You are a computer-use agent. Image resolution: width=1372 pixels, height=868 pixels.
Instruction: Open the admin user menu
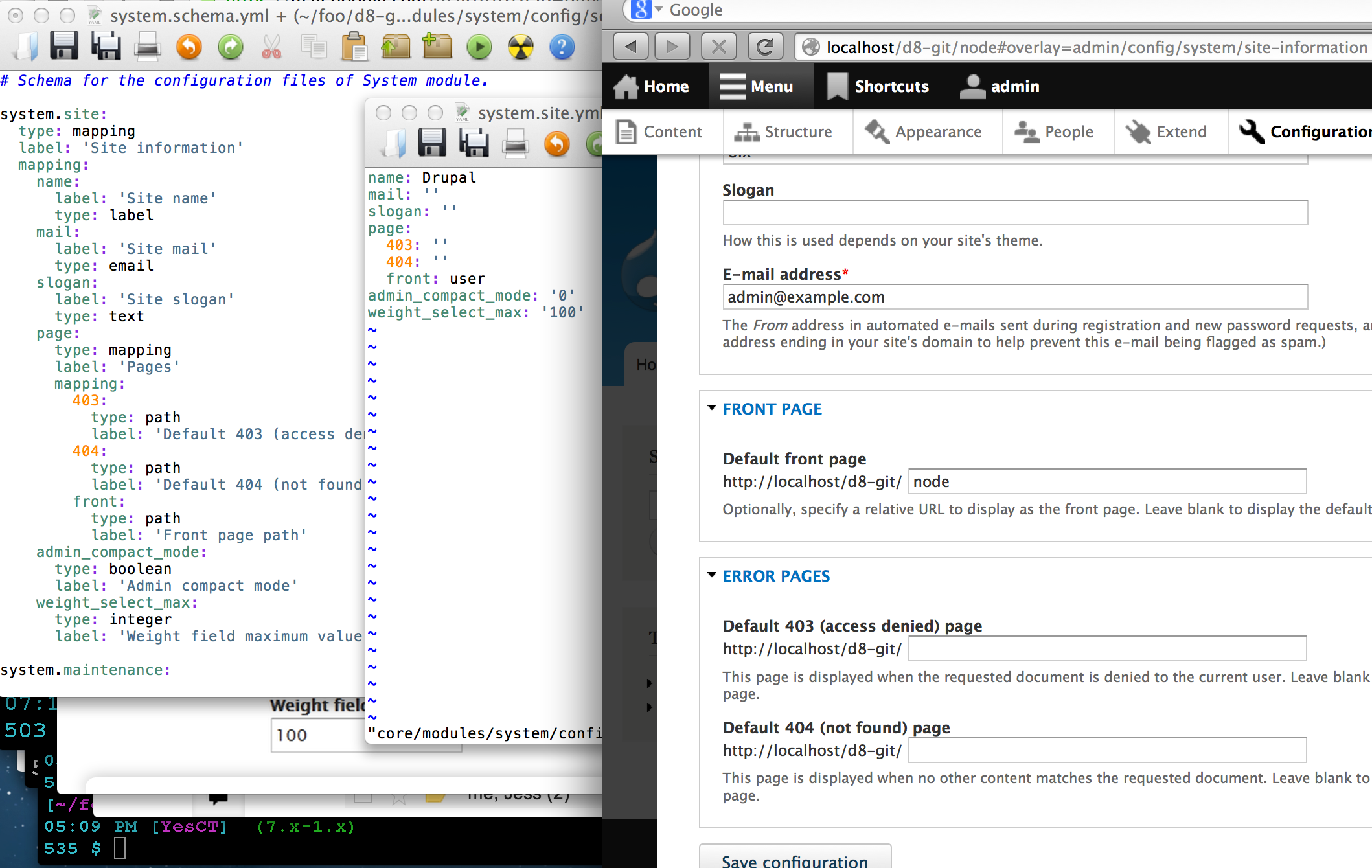click(x=1000, y=86)
